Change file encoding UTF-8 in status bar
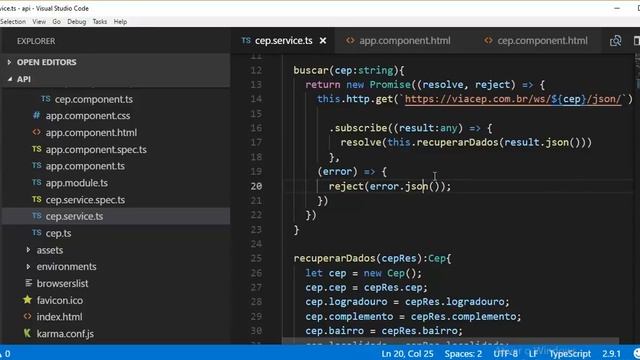640x360 pixels. [505, 353]
